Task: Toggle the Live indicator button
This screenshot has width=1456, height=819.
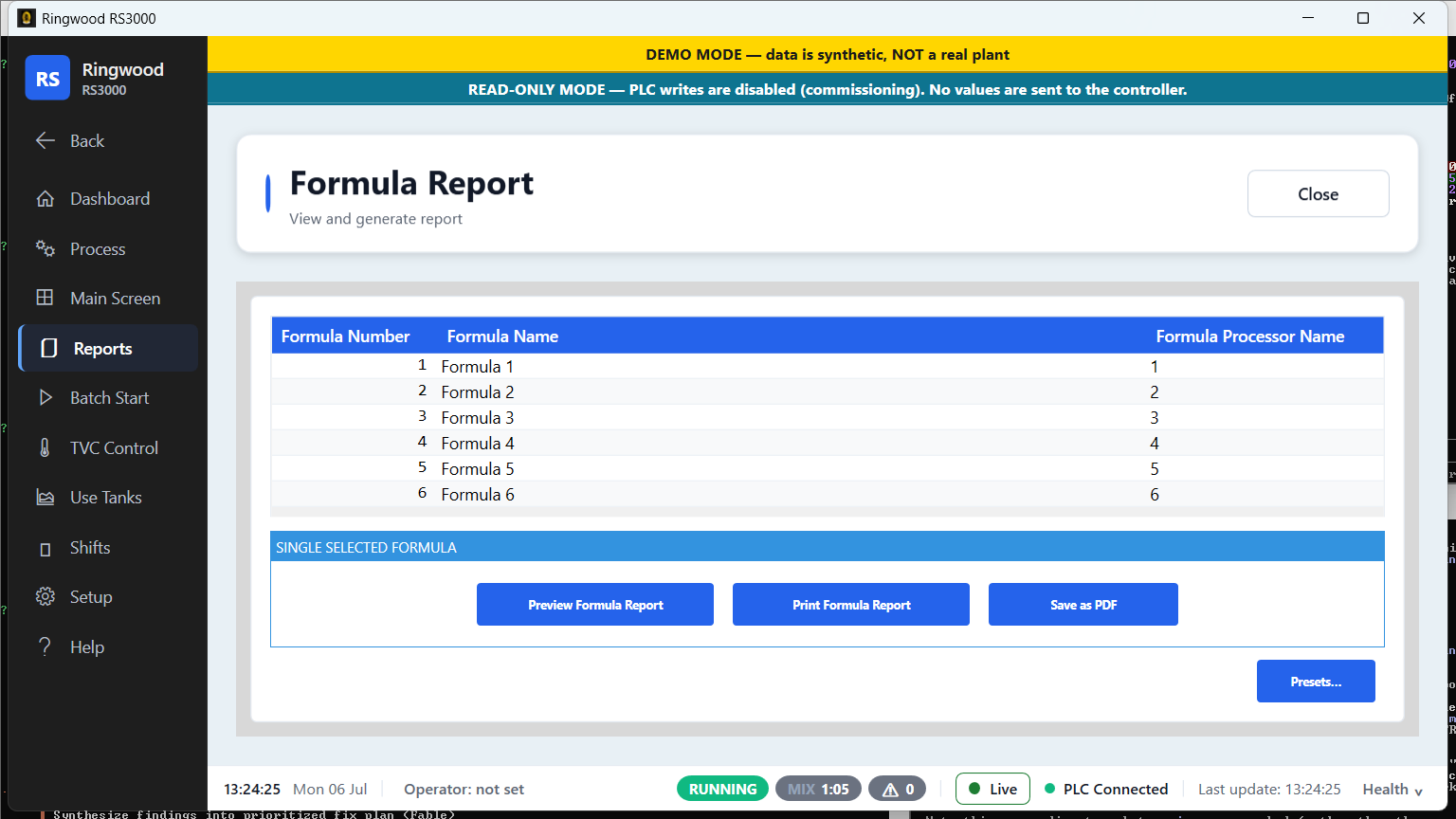Action: [992, 789]
